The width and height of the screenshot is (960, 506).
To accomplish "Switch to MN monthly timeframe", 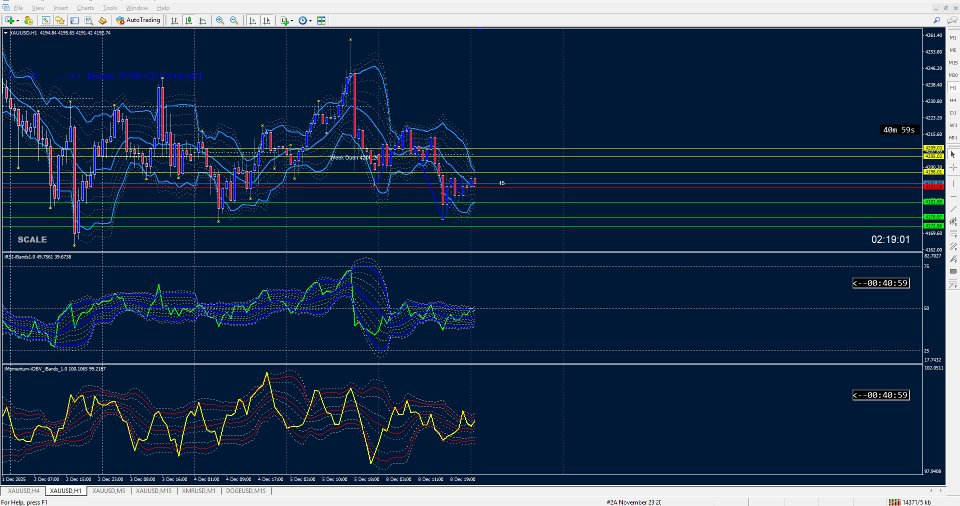I will [953, 138].
